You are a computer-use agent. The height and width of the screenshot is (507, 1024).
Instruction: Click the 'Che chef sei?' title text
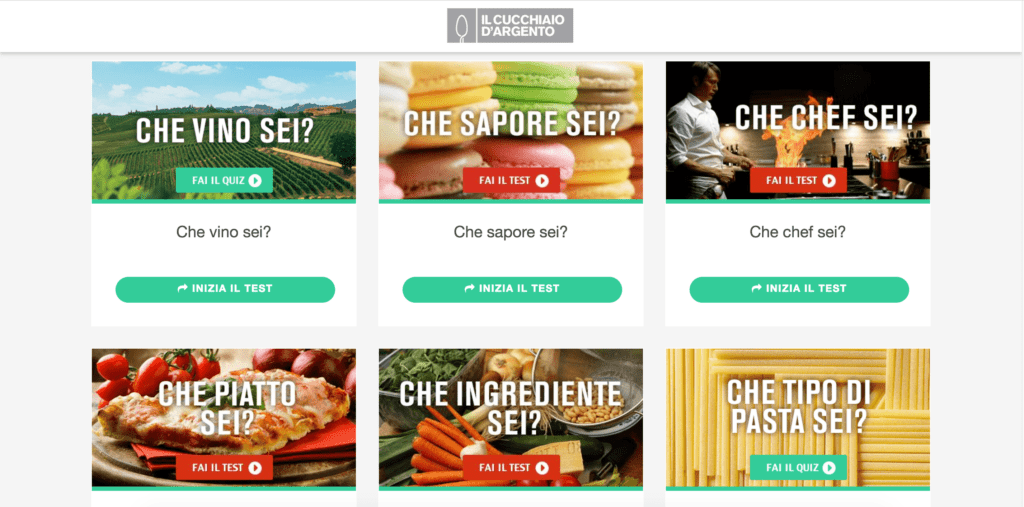[797, 232]
